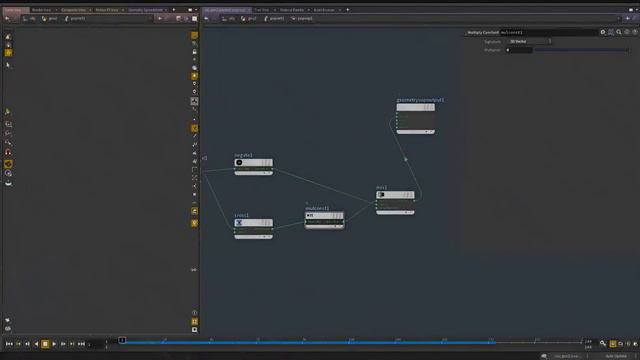
Task: Click the Multiplier value field
Action: 519,50
